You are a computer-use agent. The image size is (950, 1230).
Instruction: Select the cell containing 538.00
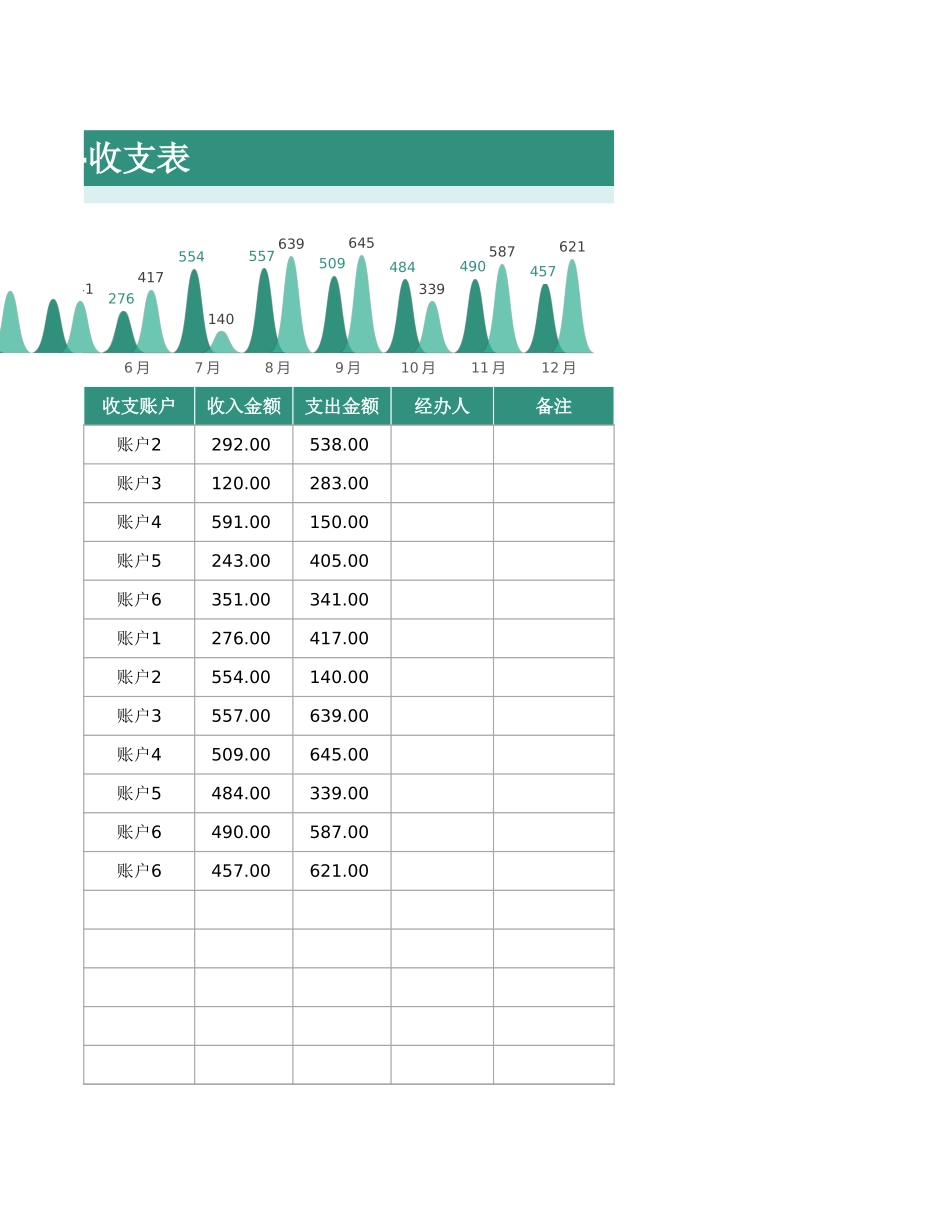[340, 444]
